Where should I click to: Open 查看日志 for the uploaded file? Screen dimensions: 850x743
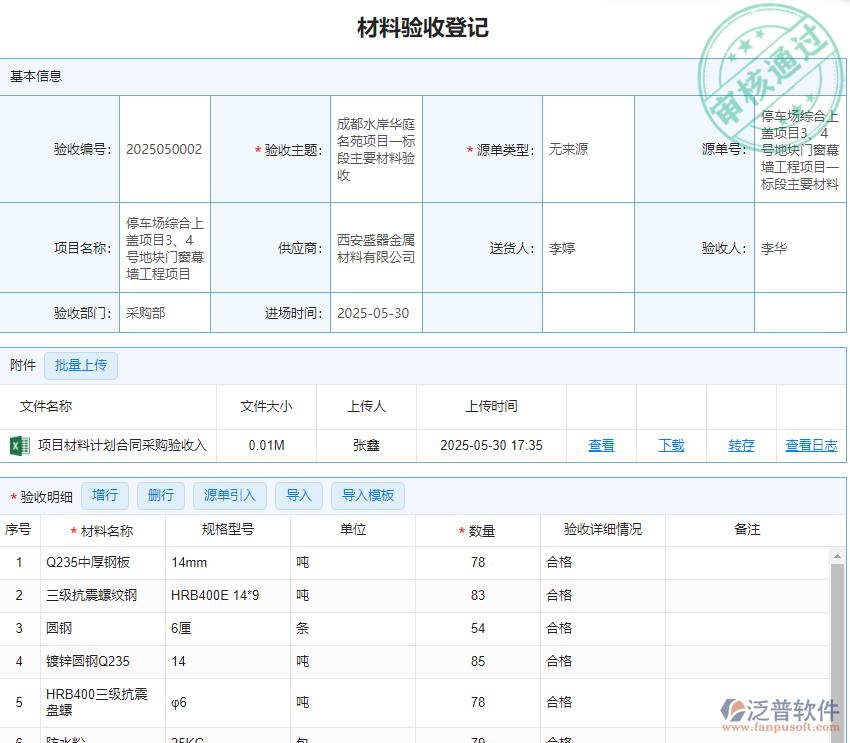point(811,445)
